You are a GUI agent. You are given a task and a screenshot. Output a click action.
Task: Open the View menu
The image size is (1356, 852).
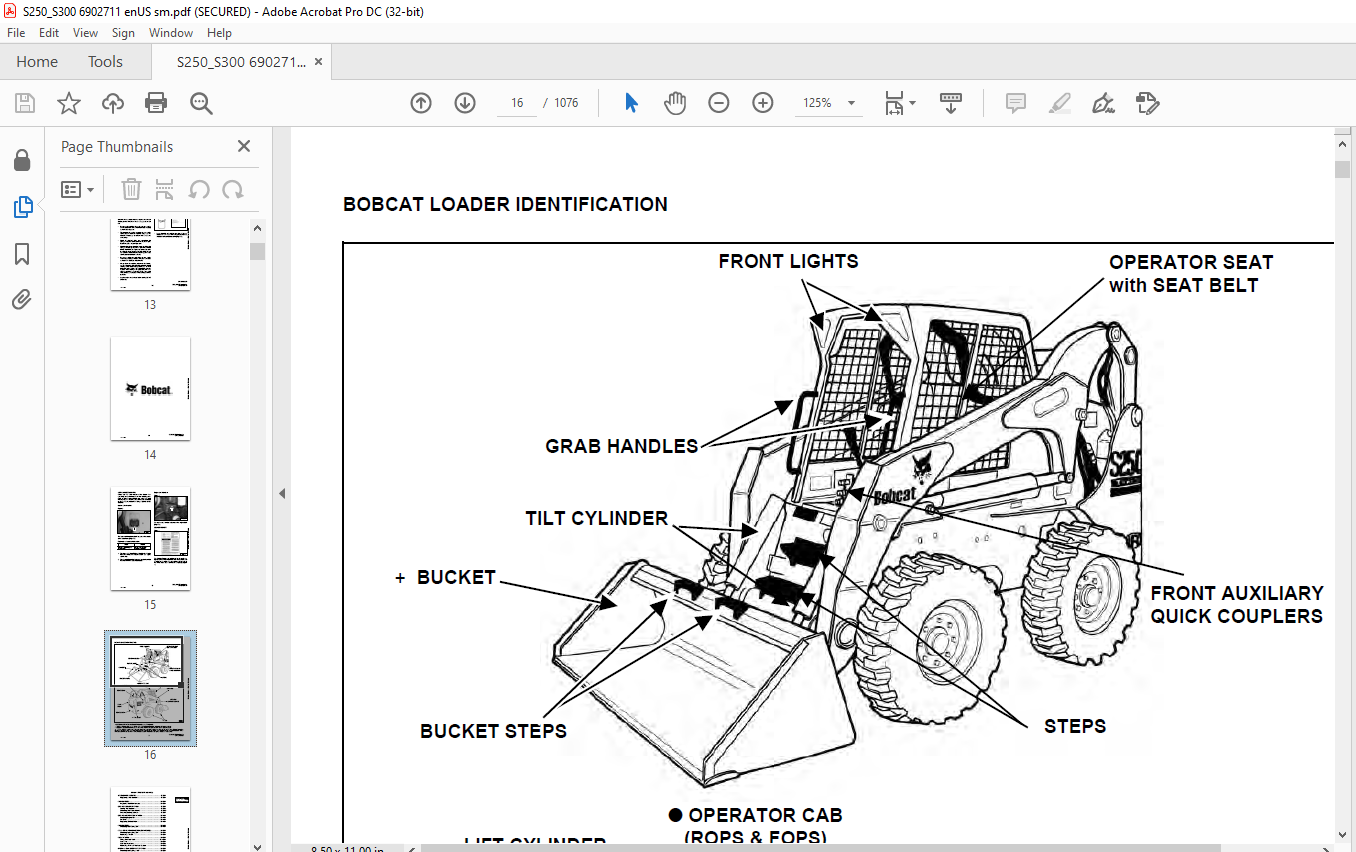(85, 33)
